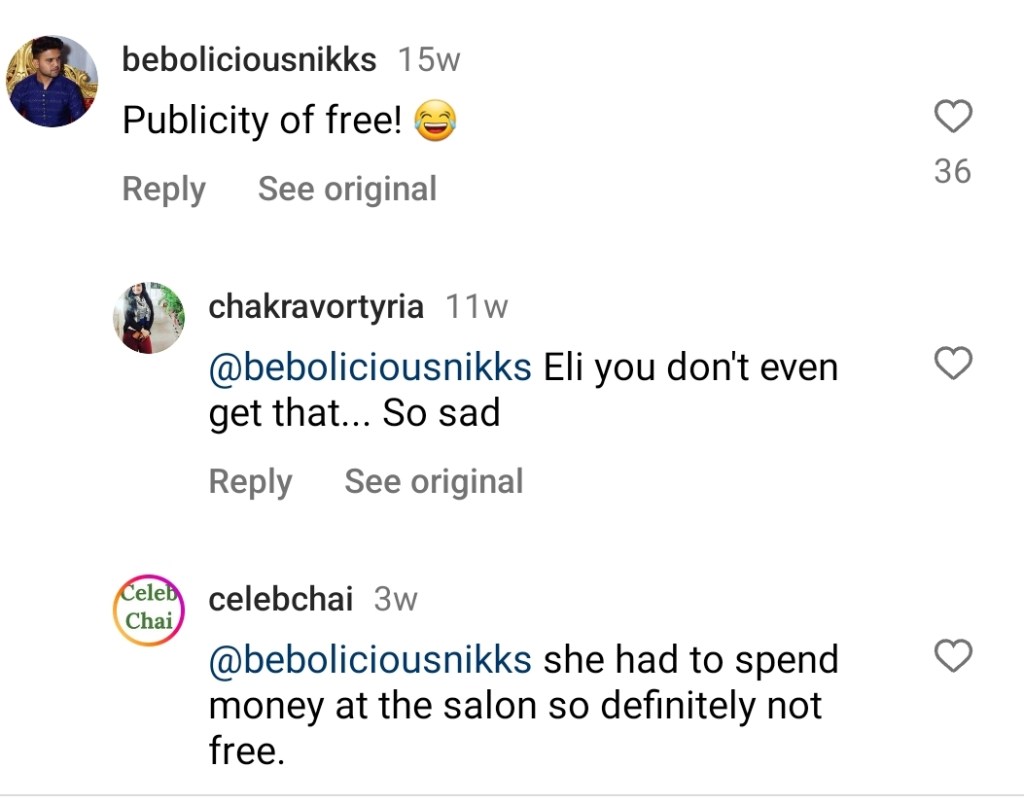
Task: Tap @beboliciousnikks mention in celebchai's reply
Action: (370, 660)
